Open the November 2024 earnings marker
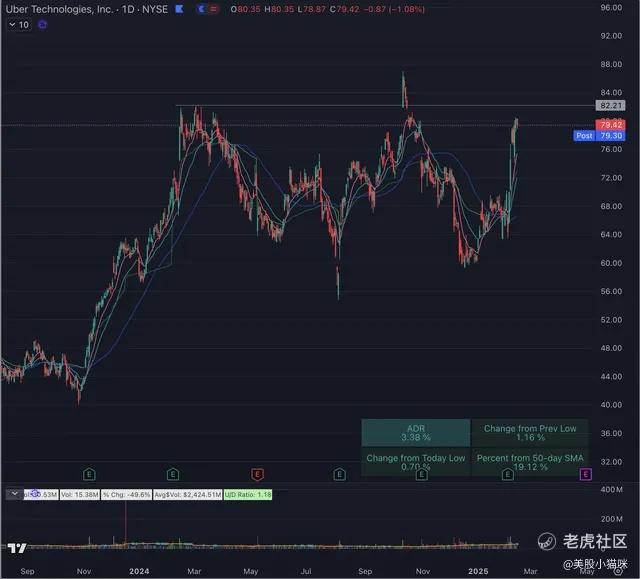The height and width of the screenshot is (579, 640). point(422,474)
